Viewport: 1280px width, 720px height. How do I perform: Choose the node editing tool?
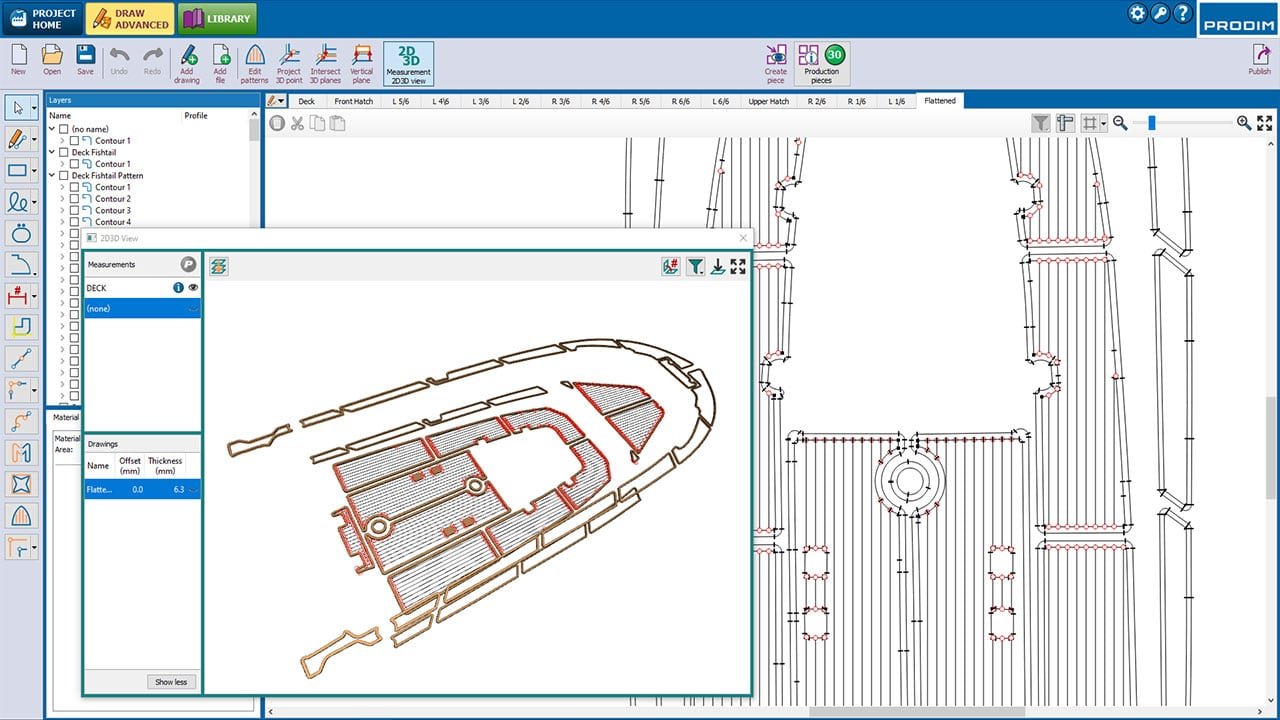(17, 390)
